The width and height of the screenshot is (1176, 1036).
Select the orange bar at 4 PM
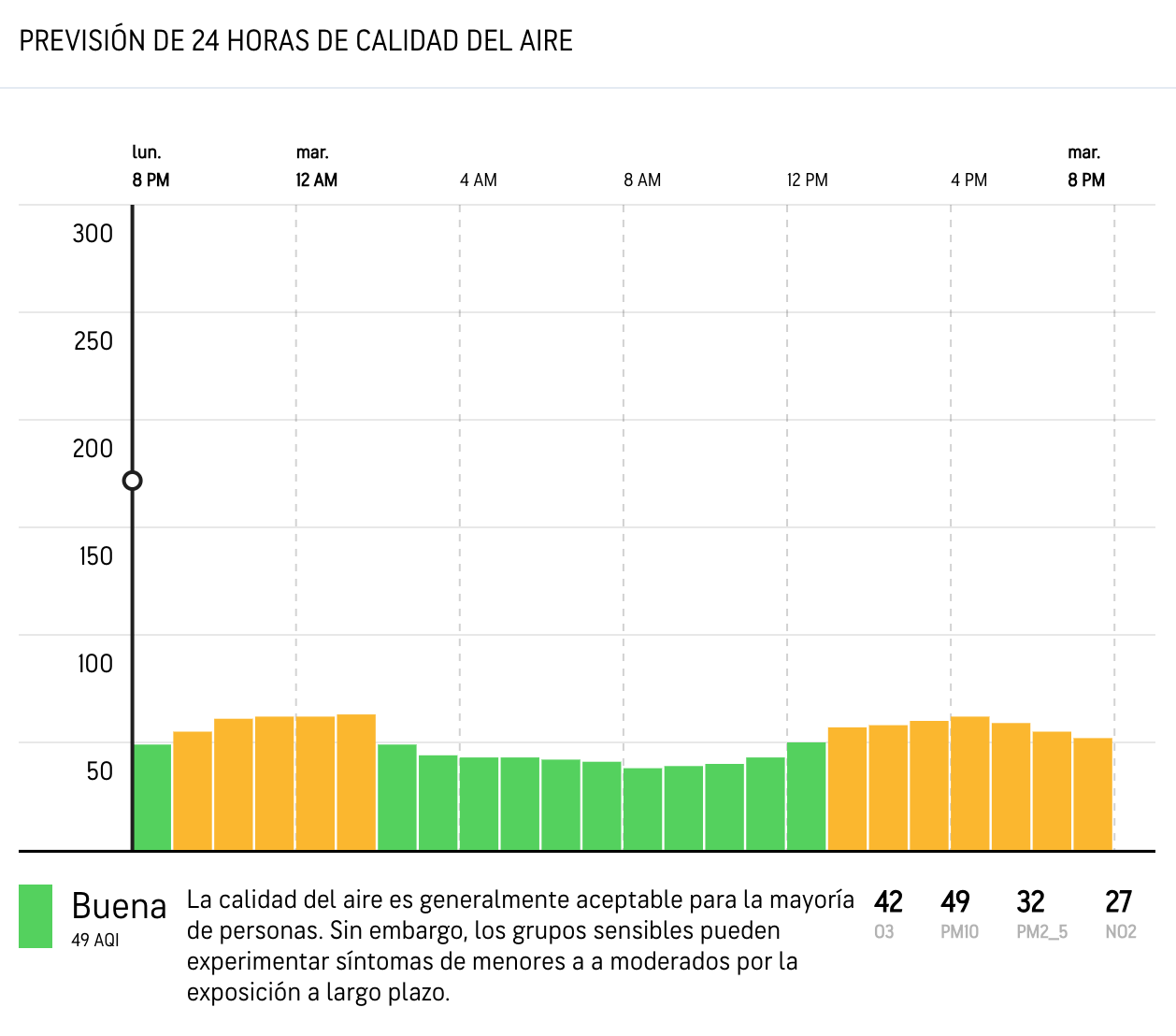[x=970, y=784]
